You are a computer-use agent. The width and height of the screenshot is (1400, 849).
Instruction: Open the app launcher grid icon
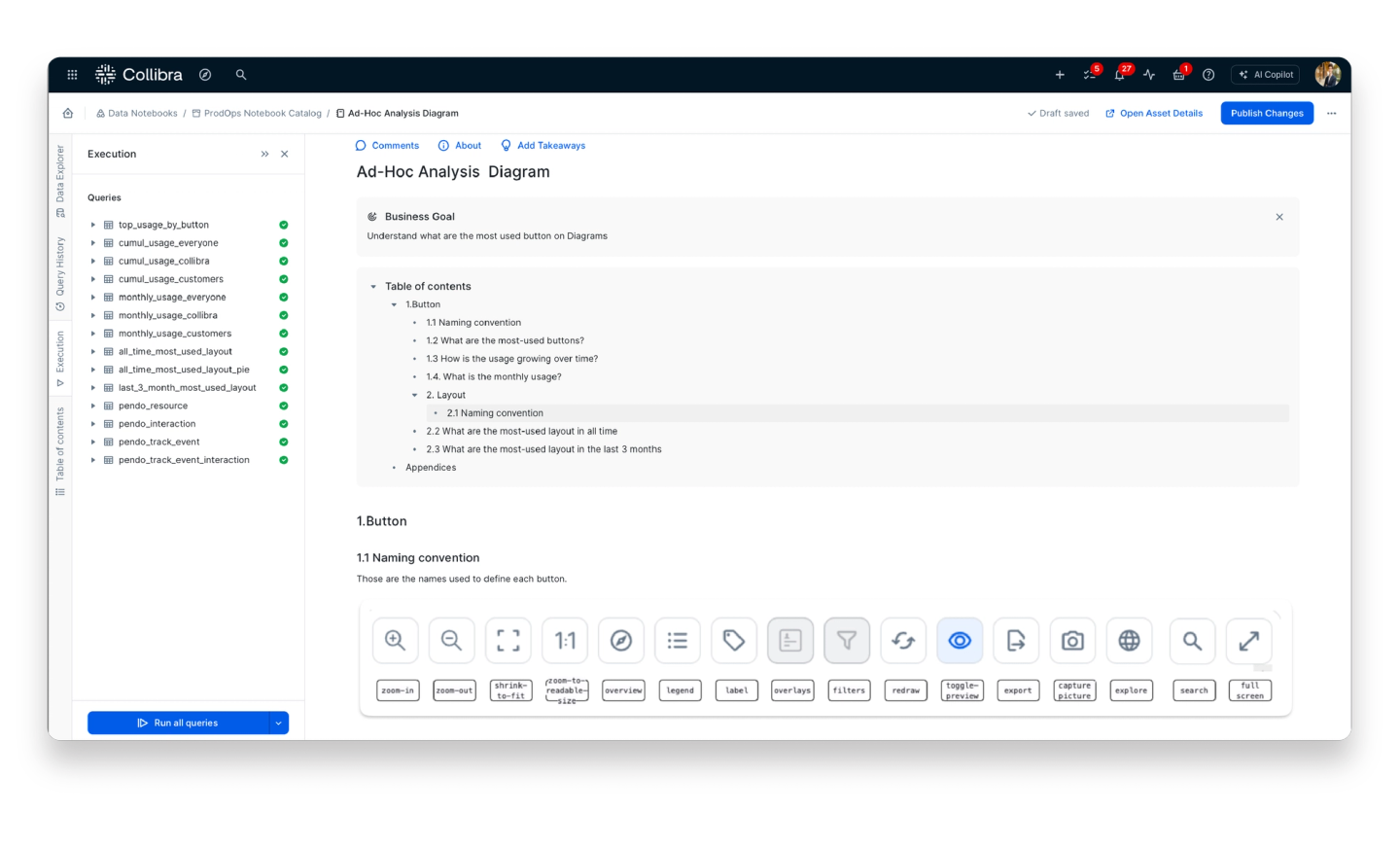click(x=72, y=75)
